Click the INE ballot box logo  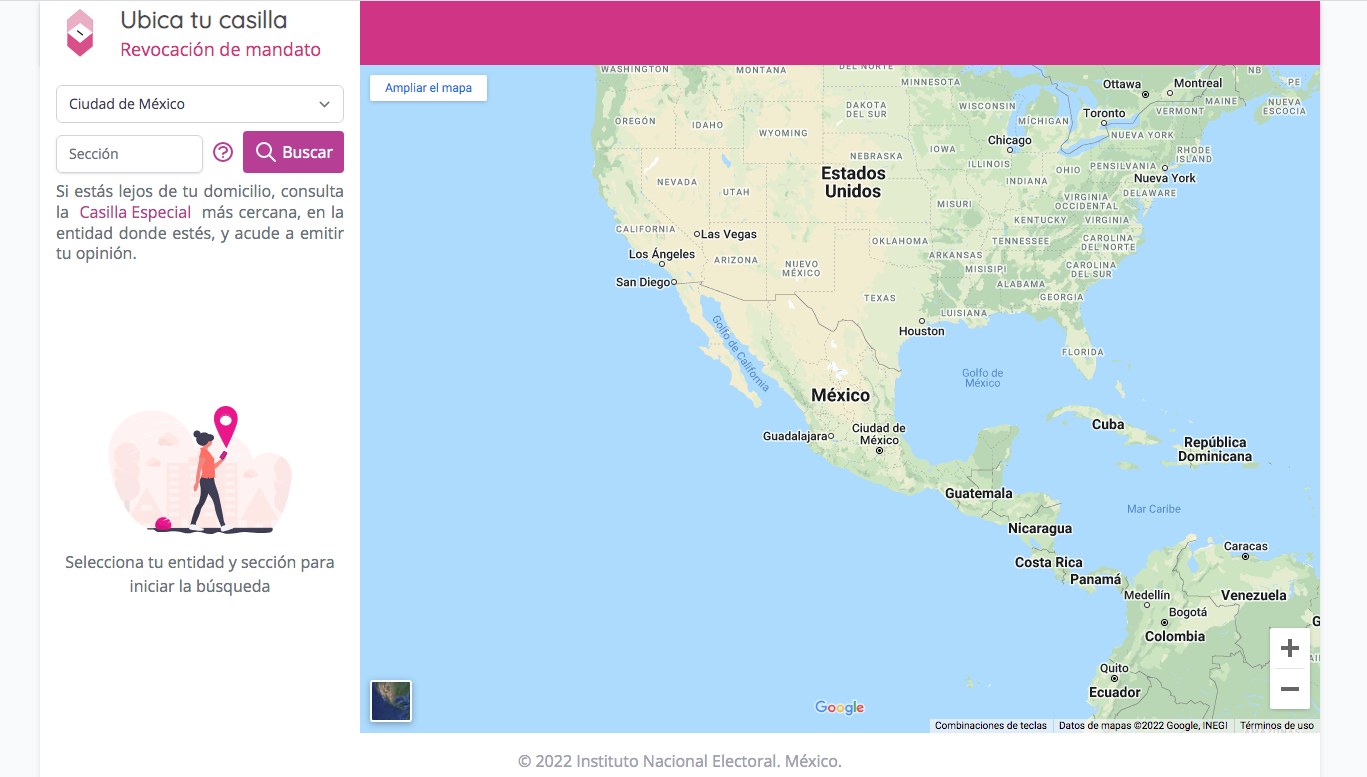point(80,33)
